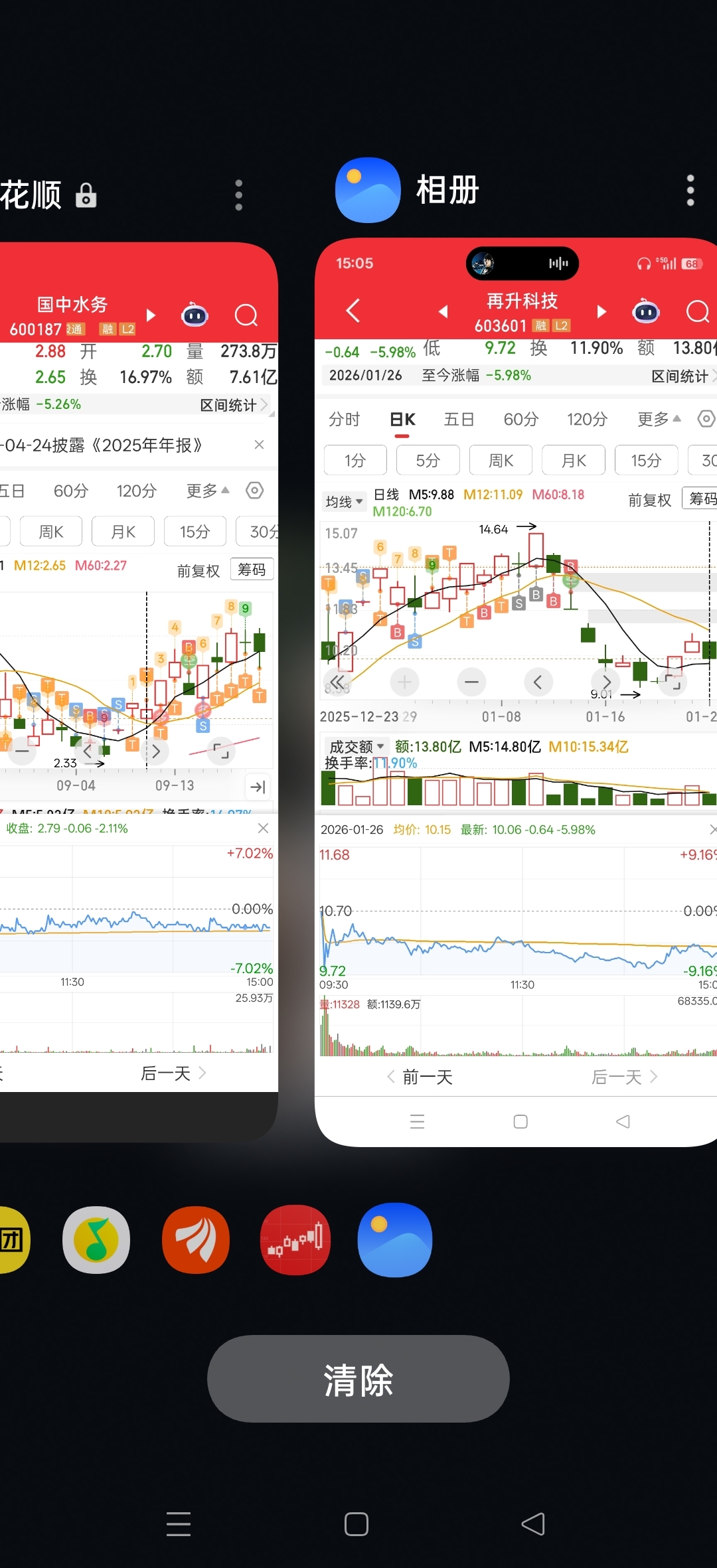Choose the 5分 period button
The width and height of the screenshot is (717, 1568).
[428, 460]
